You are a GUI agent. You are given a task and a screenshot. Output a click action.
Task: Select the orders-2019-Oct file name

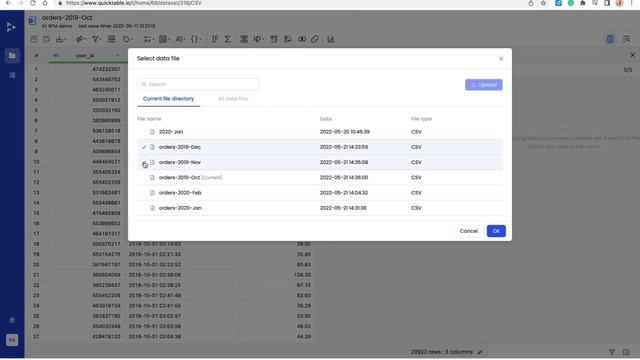coord(179,178)
